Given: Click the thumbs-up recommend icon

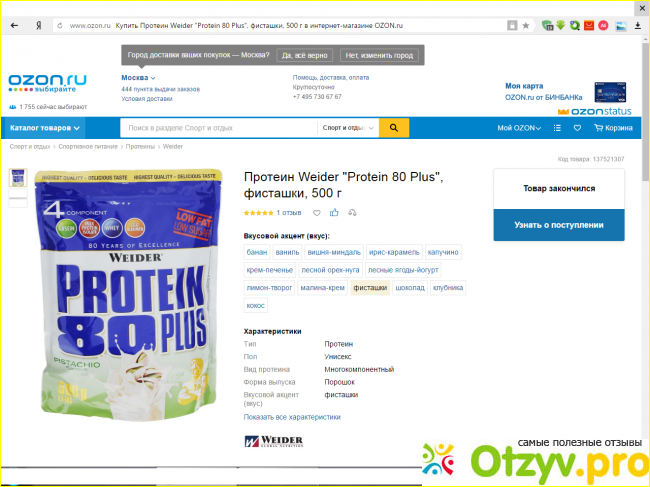Looking at the screenshot, I should [x=334, y=213].
